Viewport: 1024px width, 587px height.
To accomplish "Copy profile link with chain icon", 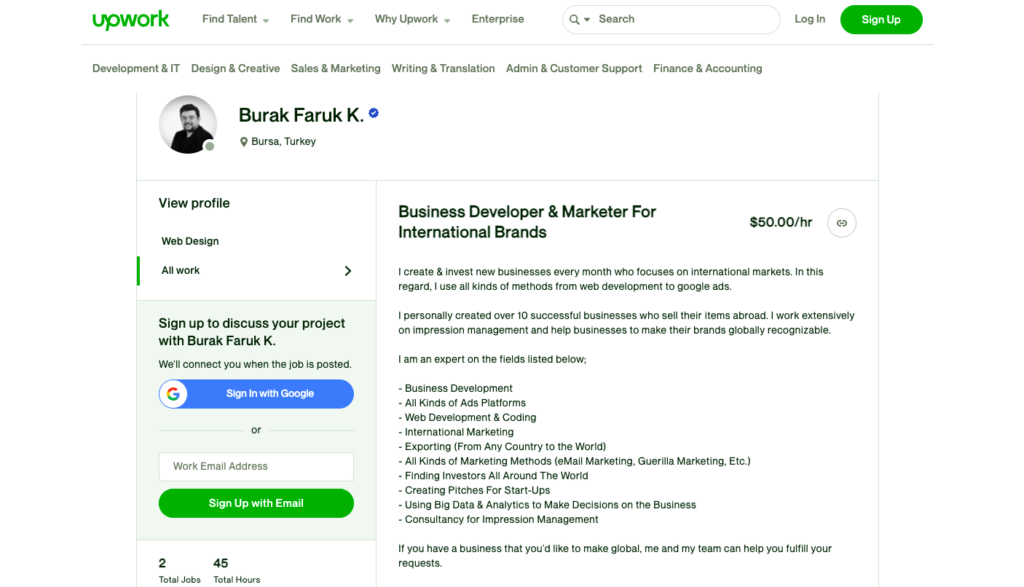I will (842, 223).
